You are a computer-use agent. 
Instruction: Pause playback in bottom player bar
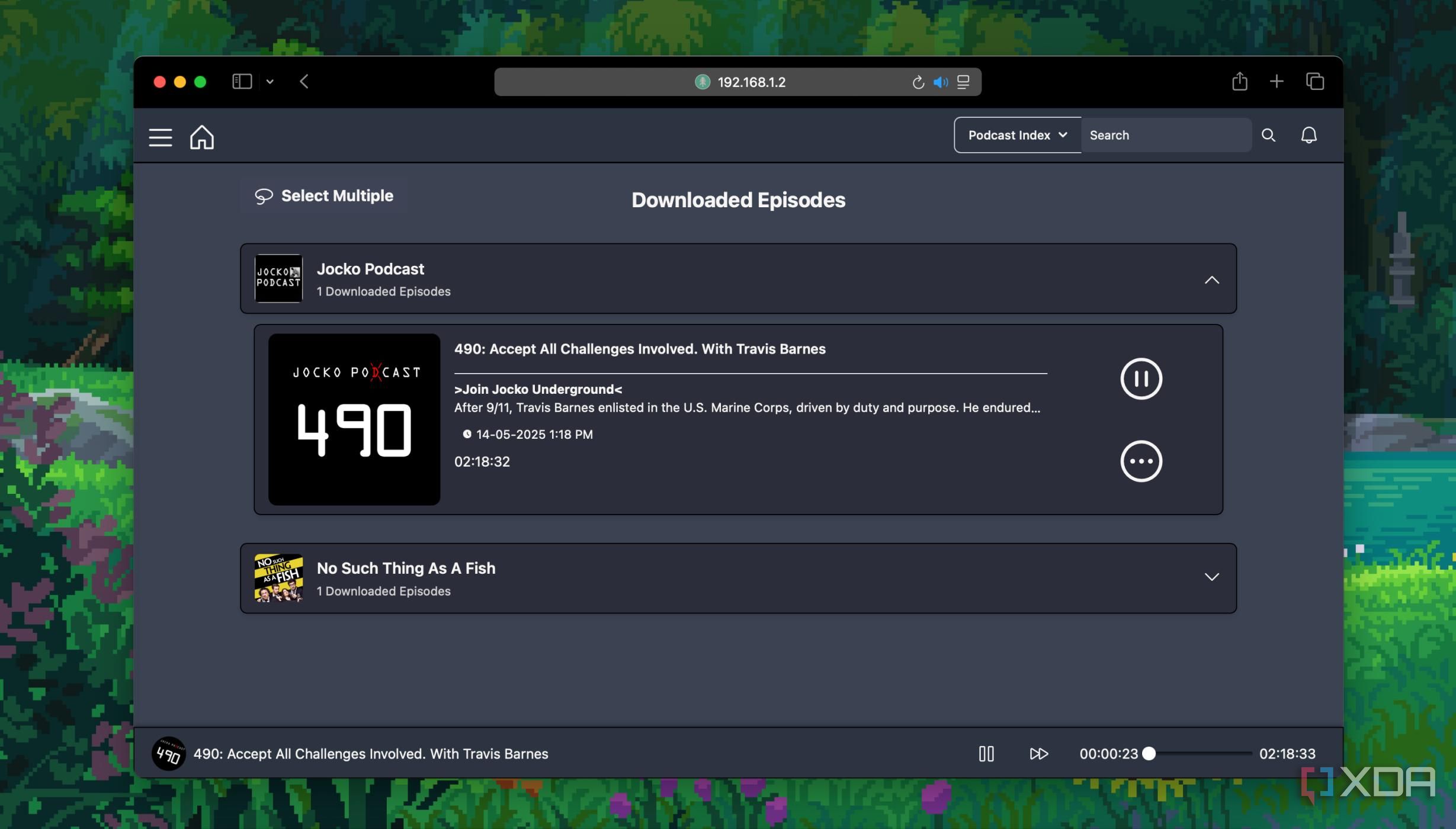986,753
